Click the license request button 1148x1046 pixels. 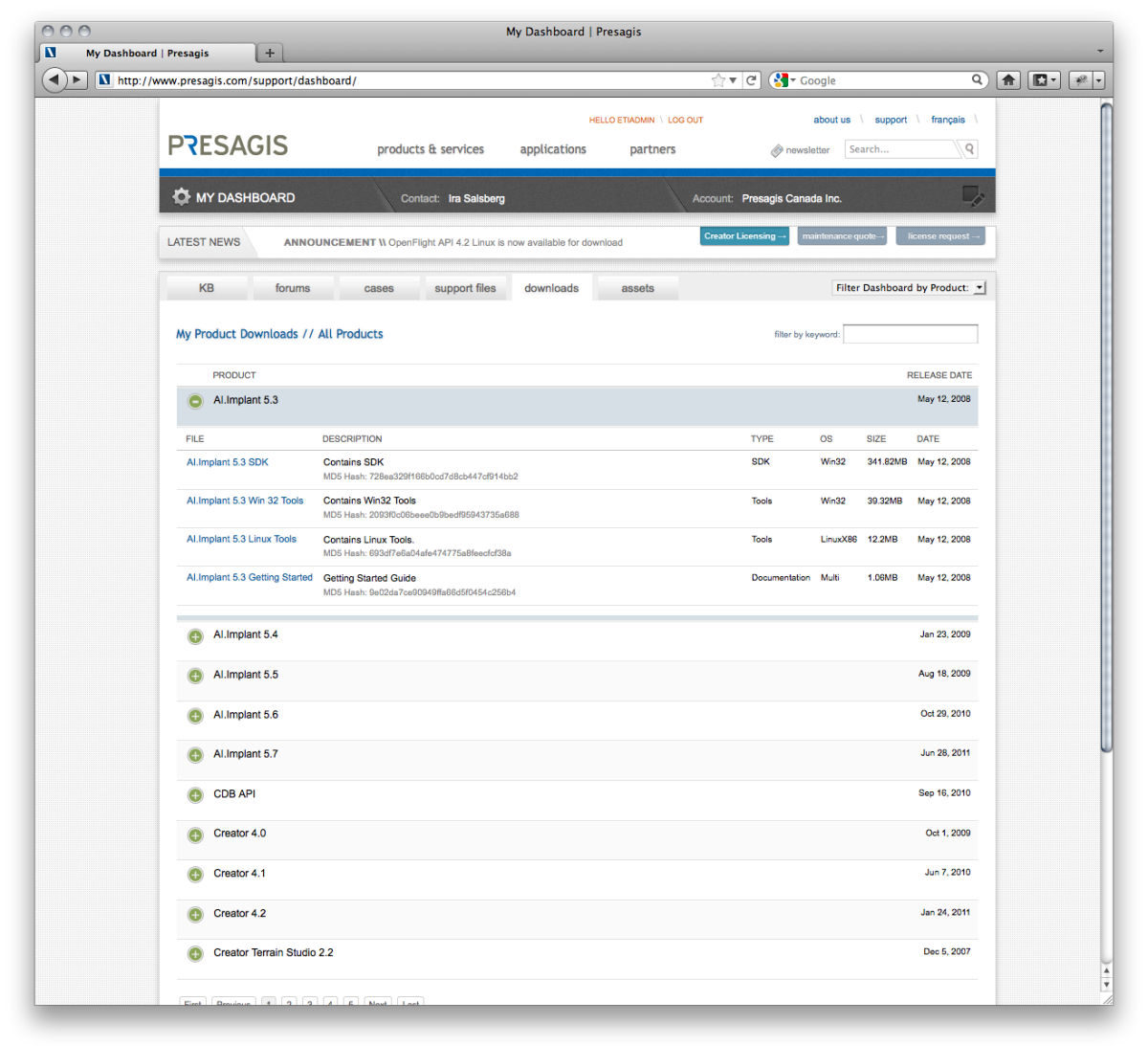(x=940, y=236)
